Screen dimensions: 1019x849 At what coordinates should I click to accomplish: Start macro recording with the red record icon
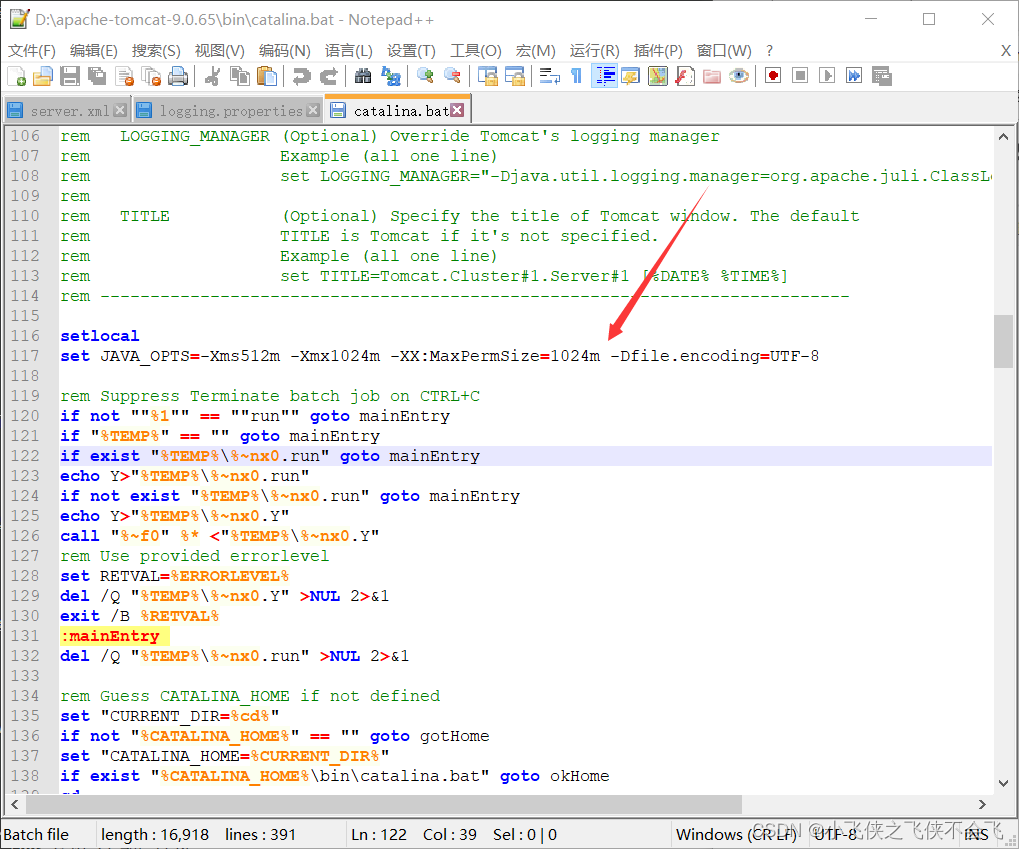click(x=773, y=77)
